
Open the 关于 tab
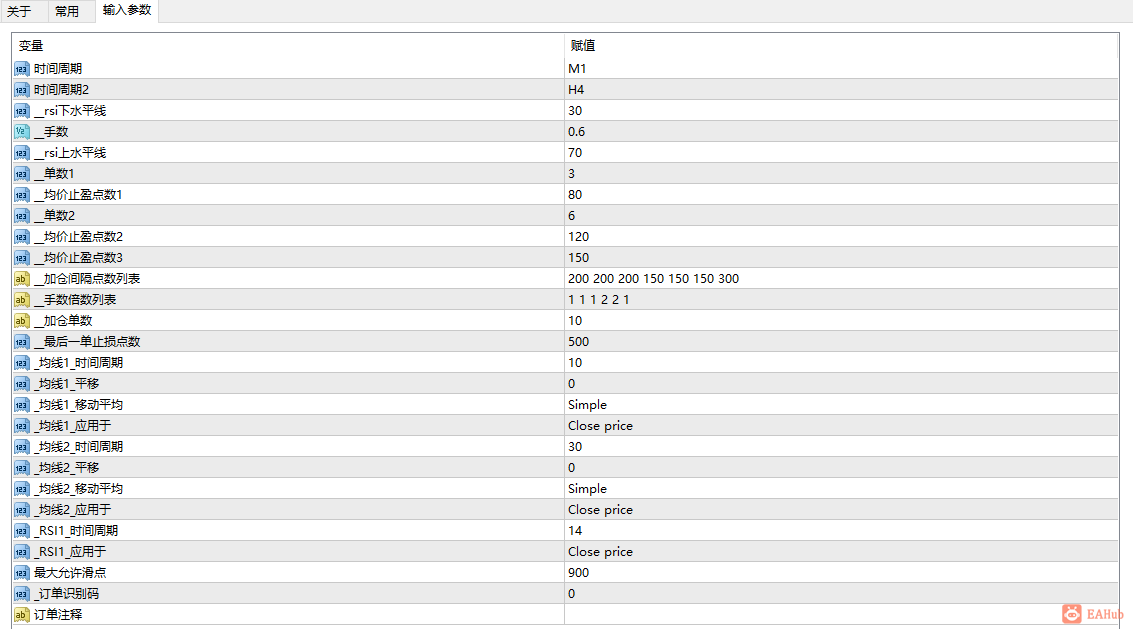(20, 12)
